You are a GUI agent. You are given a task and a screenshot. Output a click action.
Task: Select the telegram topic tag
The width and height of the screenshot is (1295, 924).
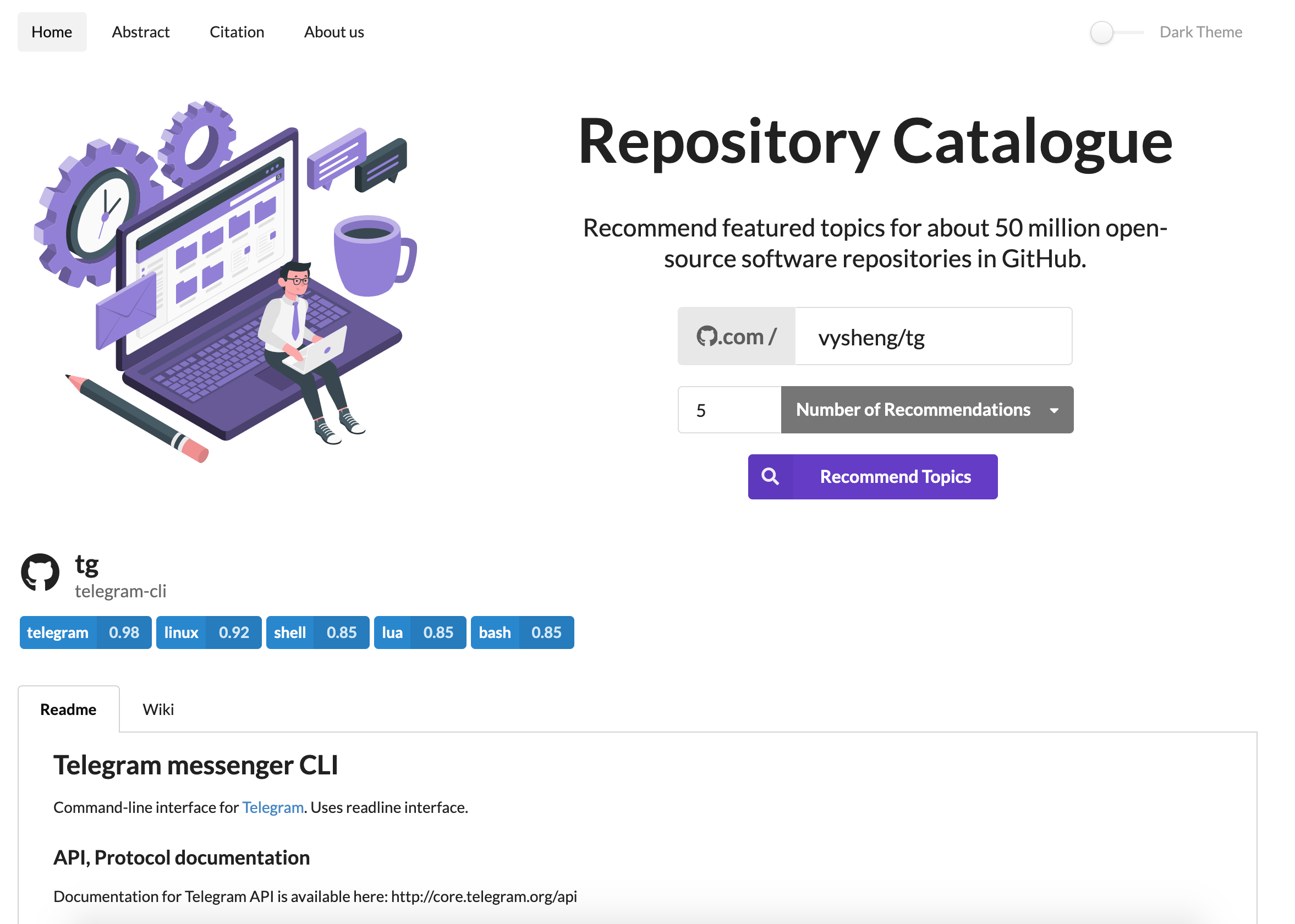point(85,632)
